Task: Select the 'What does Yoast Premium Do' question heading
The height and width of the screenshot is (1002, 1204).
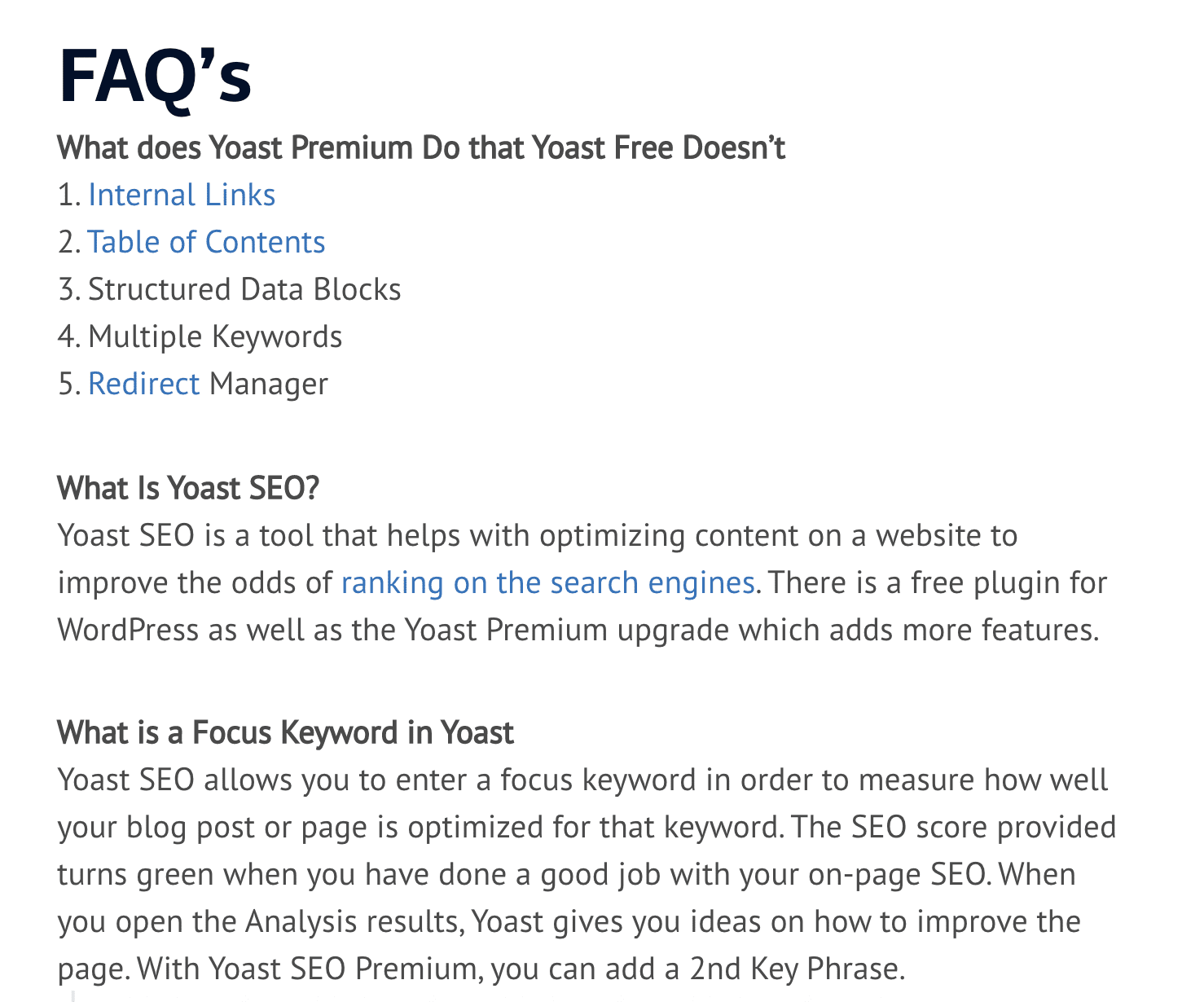Action: (x=421, y=148)
